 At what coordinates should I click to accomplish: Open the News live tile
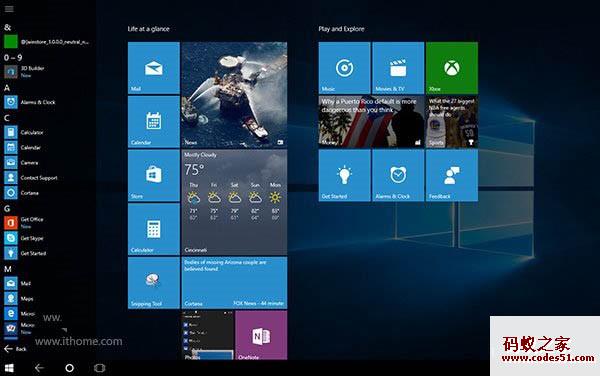(234, 95)
